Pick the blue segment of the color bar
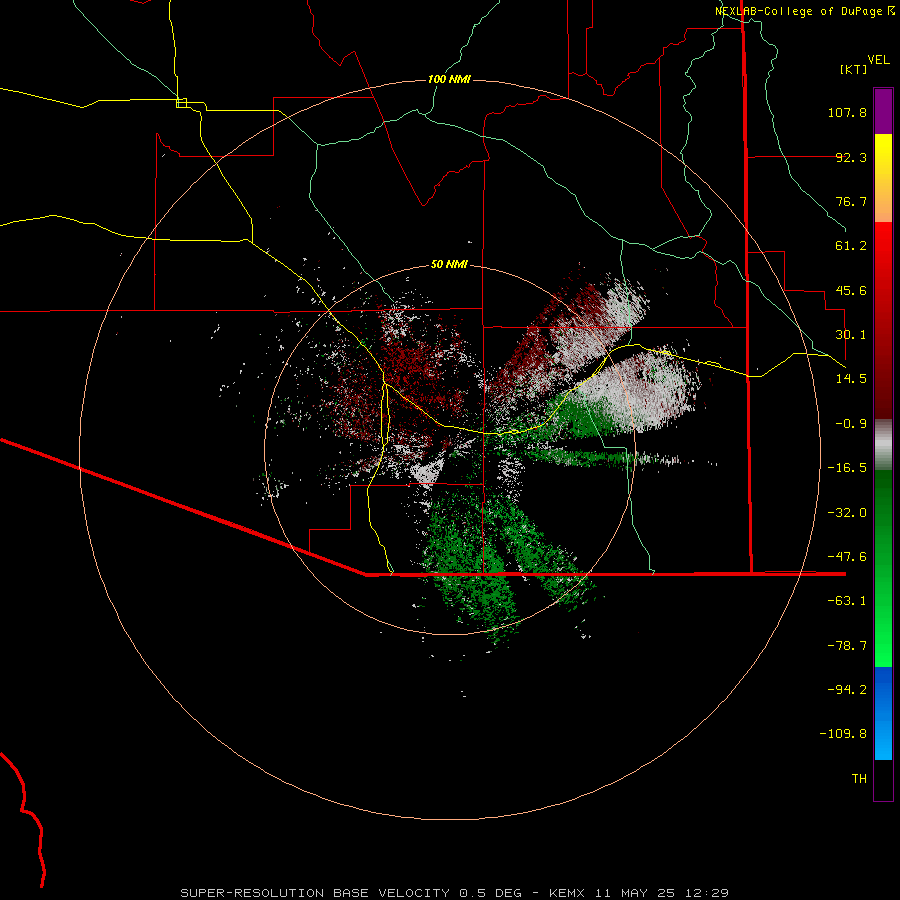 click(883, 713)
